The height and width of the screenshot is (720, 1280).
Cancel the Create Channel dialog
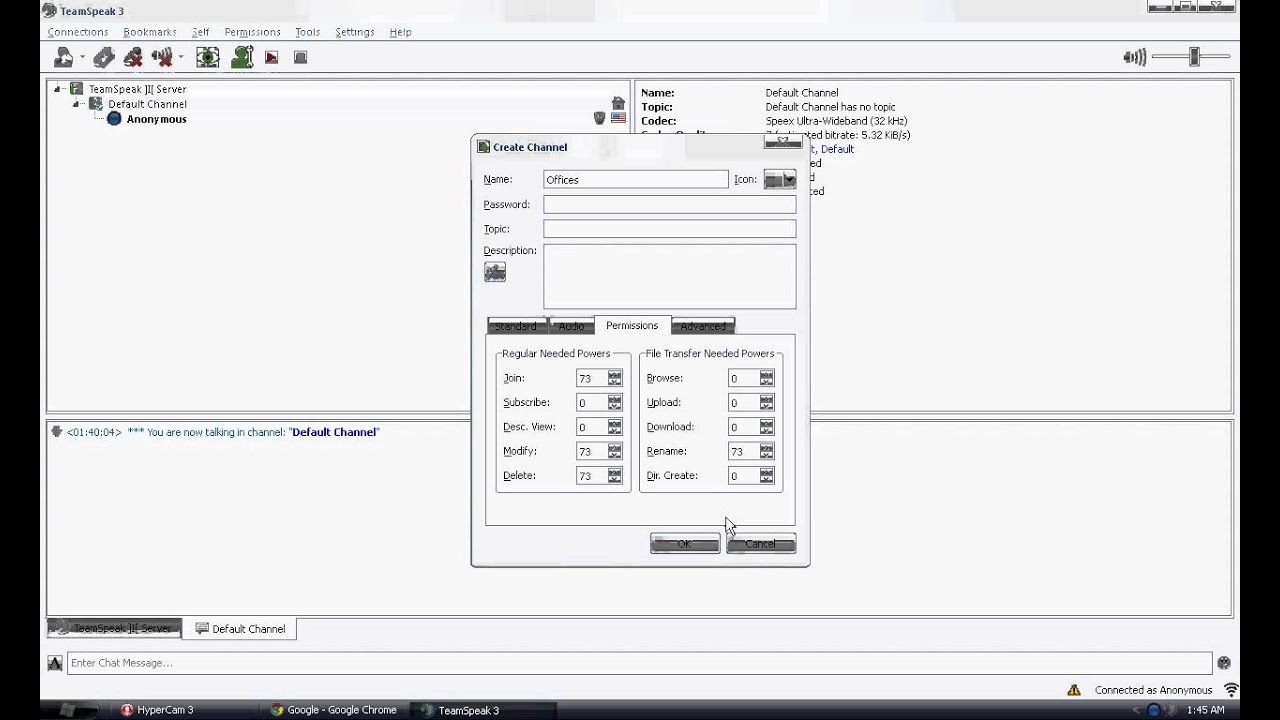761,543
